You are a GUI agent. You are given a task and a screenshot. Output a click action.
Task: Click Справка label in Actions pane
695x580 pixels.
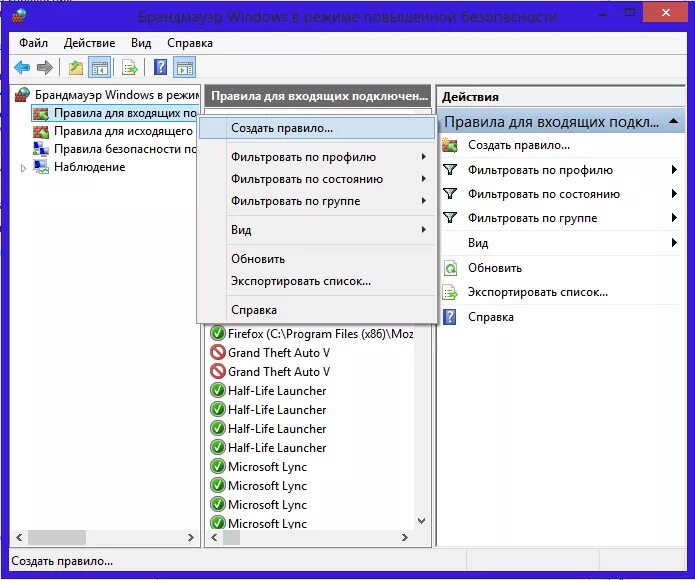491,317
